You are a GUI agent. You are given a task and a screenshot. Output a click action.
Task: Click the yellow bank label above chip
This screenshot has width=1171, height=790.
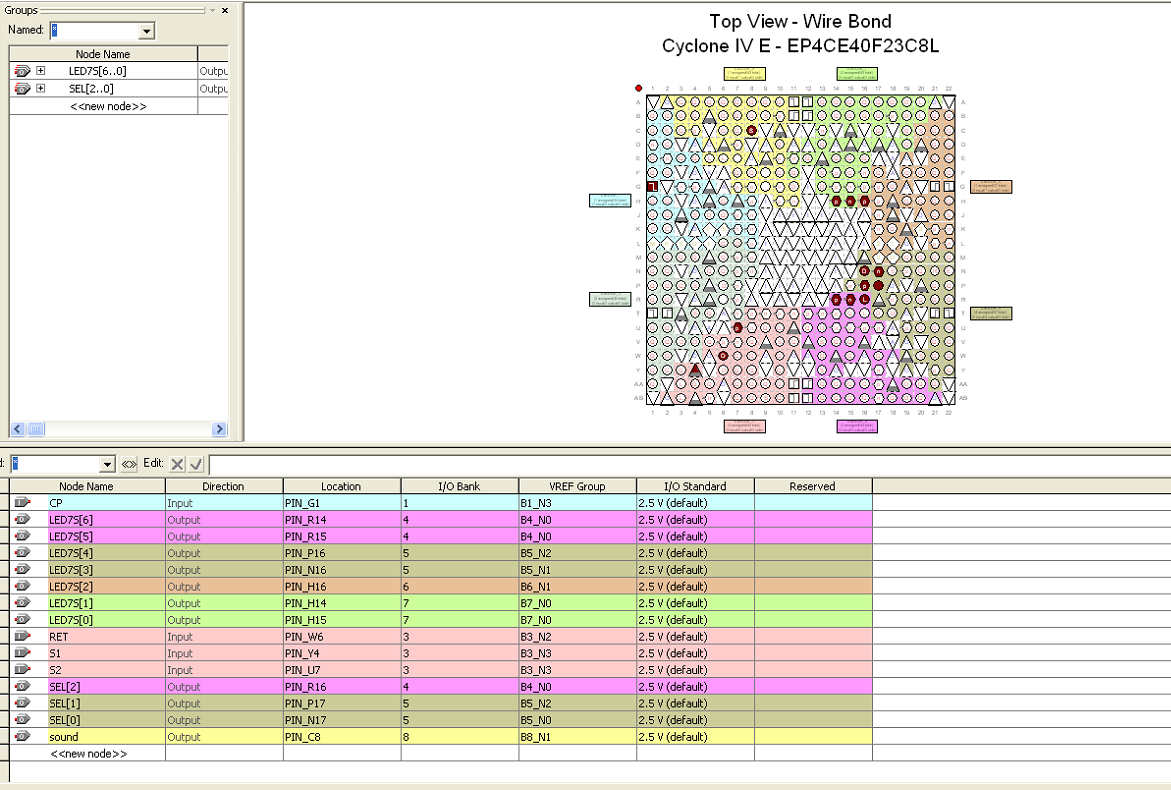(x=745, y=74)
